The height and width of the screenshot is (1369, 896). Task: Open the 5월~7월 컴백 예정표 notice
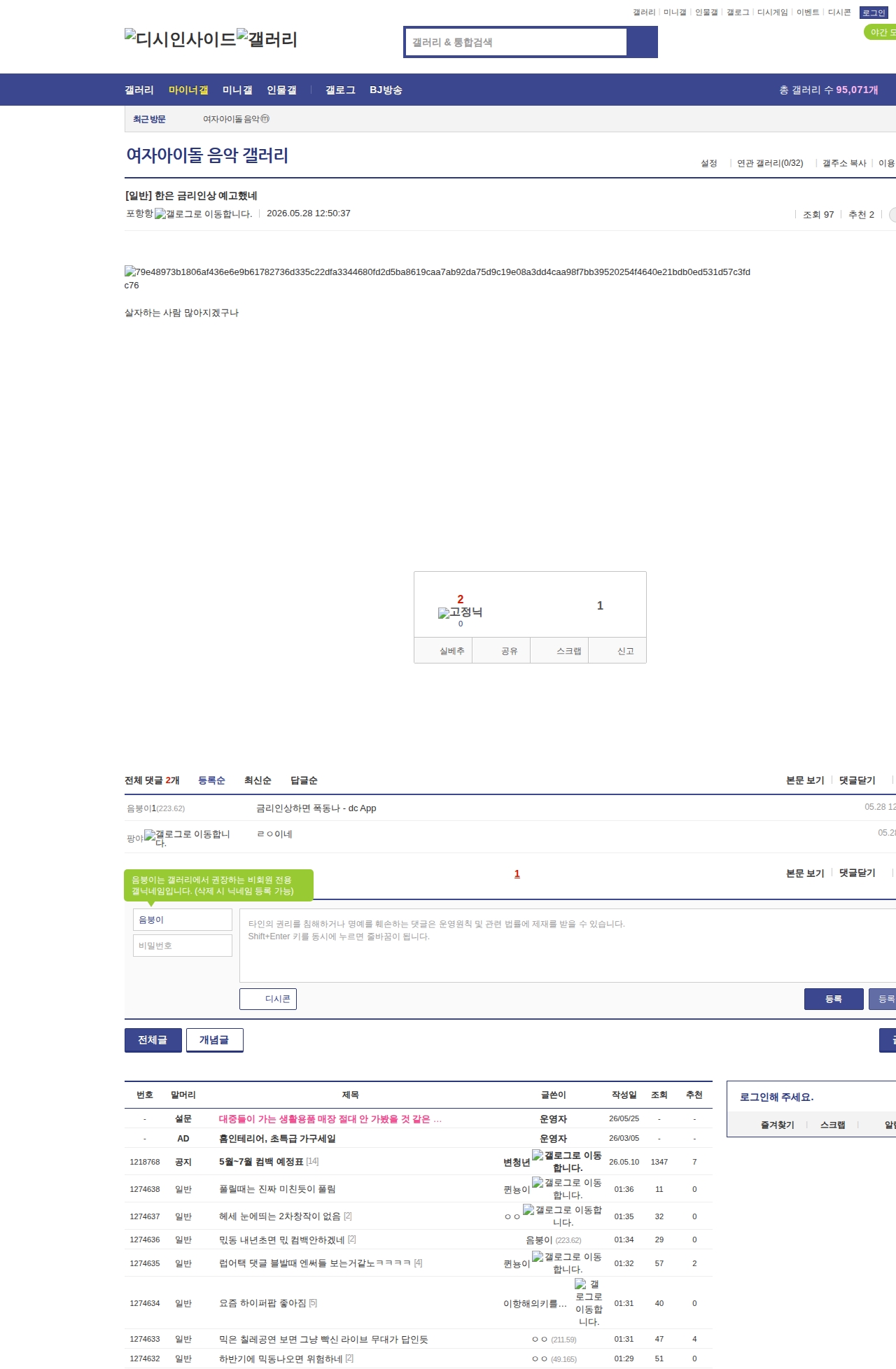tap(261, 1161)
